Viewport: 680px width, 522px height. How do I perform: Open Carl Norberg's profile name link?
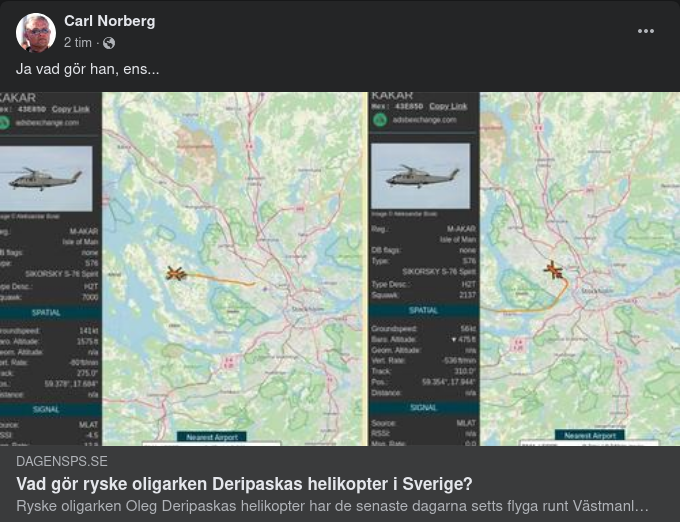[109, 21]
